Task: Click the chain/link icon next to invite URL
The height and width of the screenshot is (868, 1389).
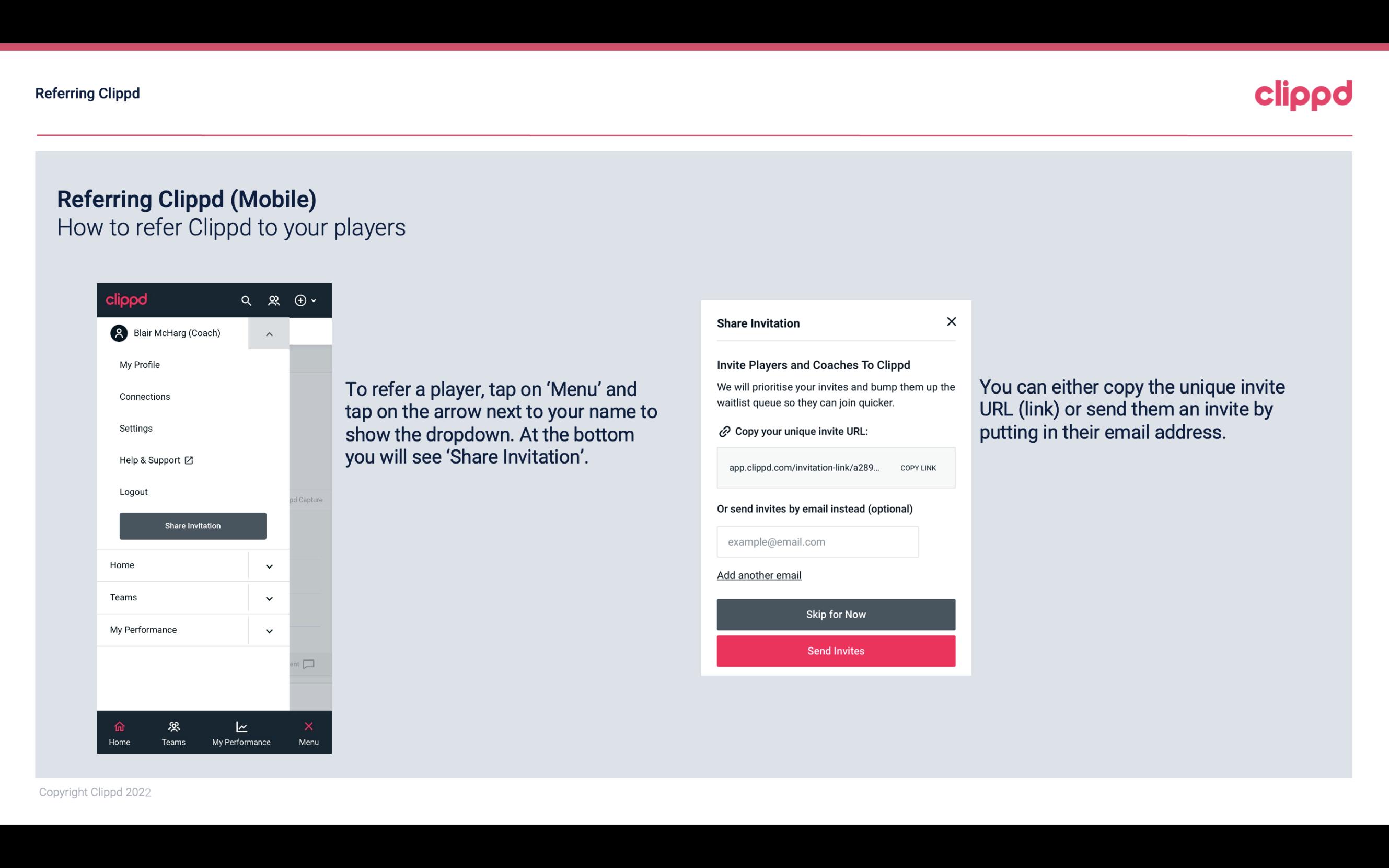Action: (724, 431)
